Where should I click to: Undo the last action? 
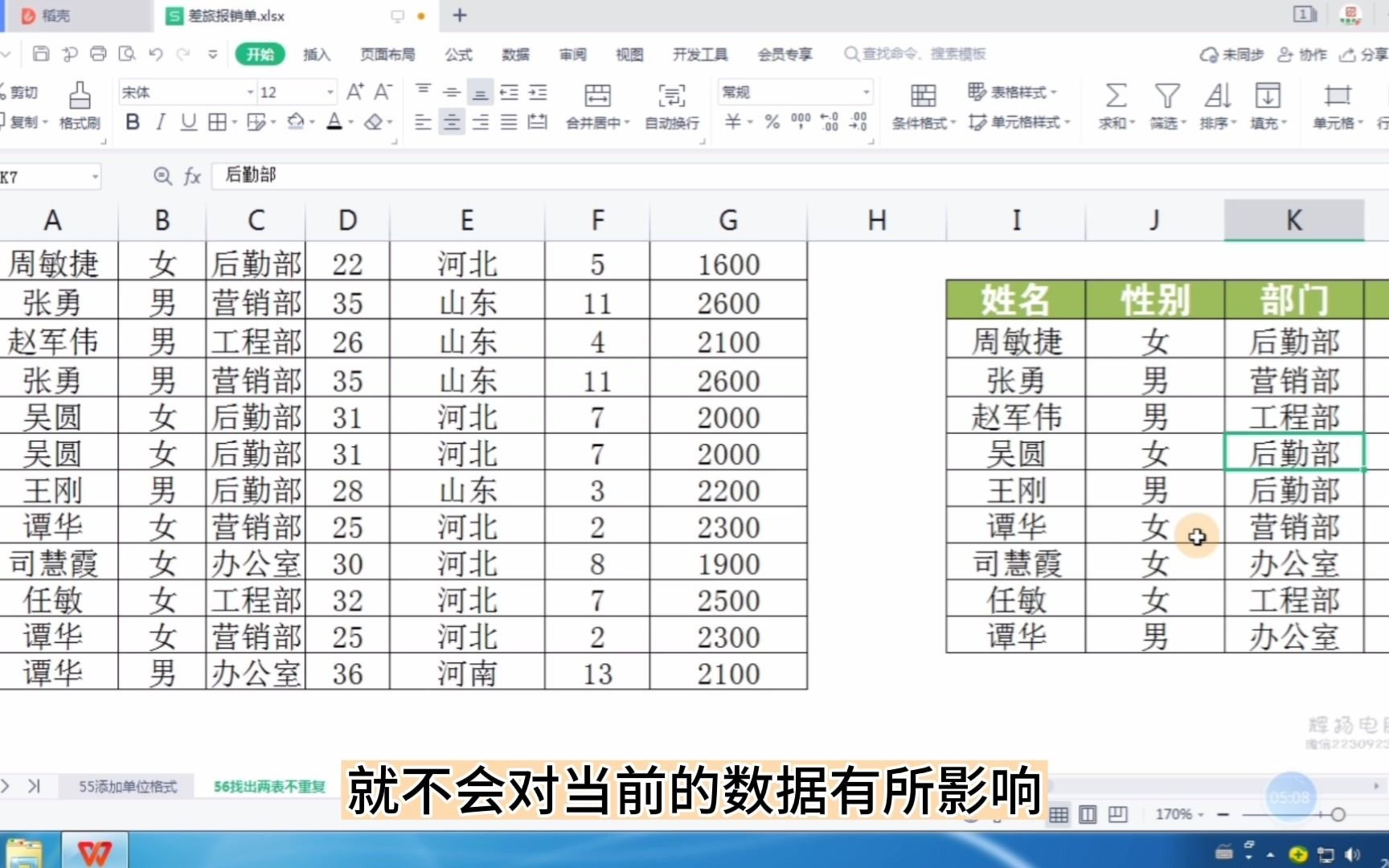pyautogui.click(x=156, y=55)
